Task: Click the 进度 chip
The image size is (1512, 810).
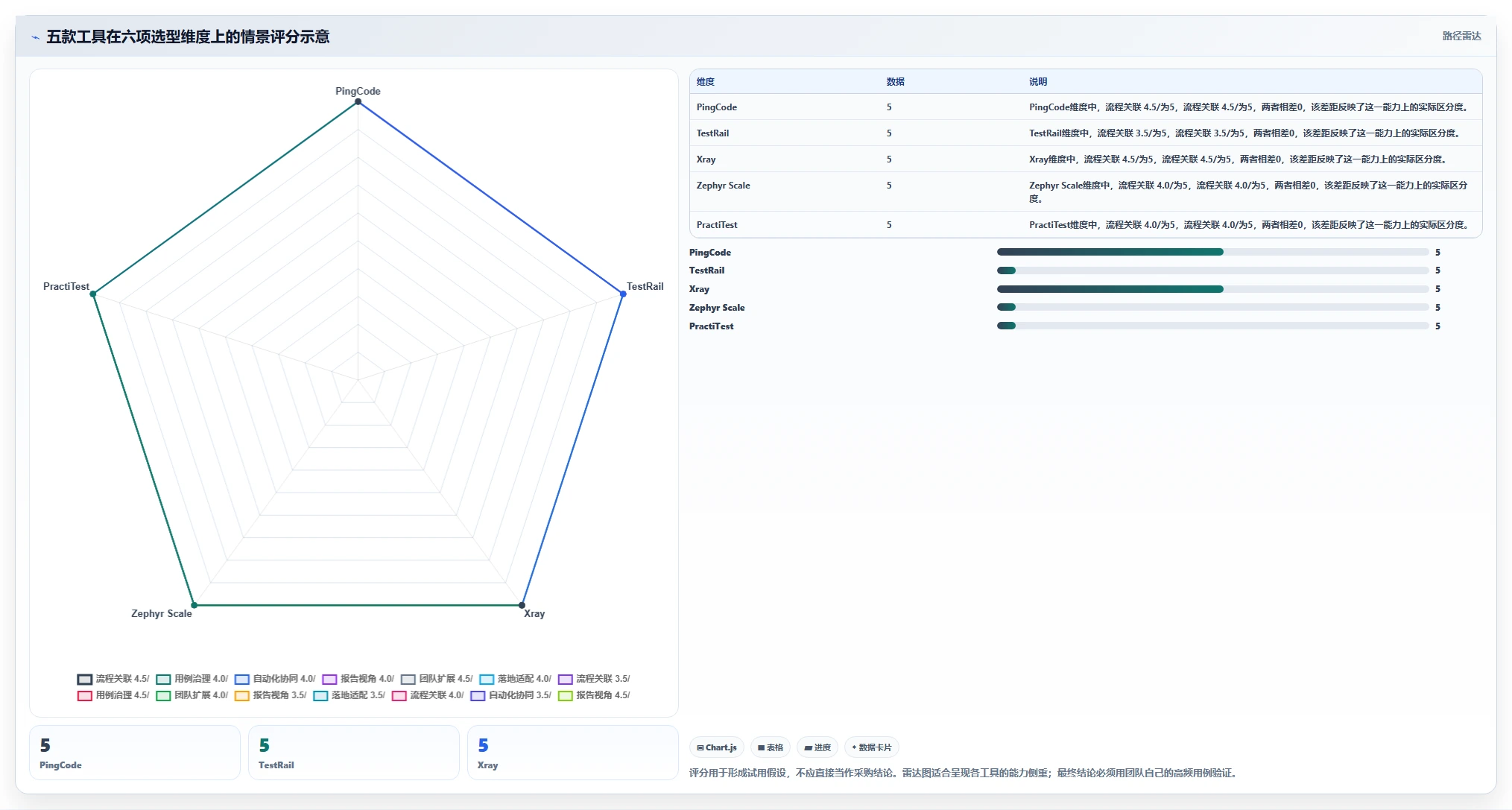Action: [817, 747]
